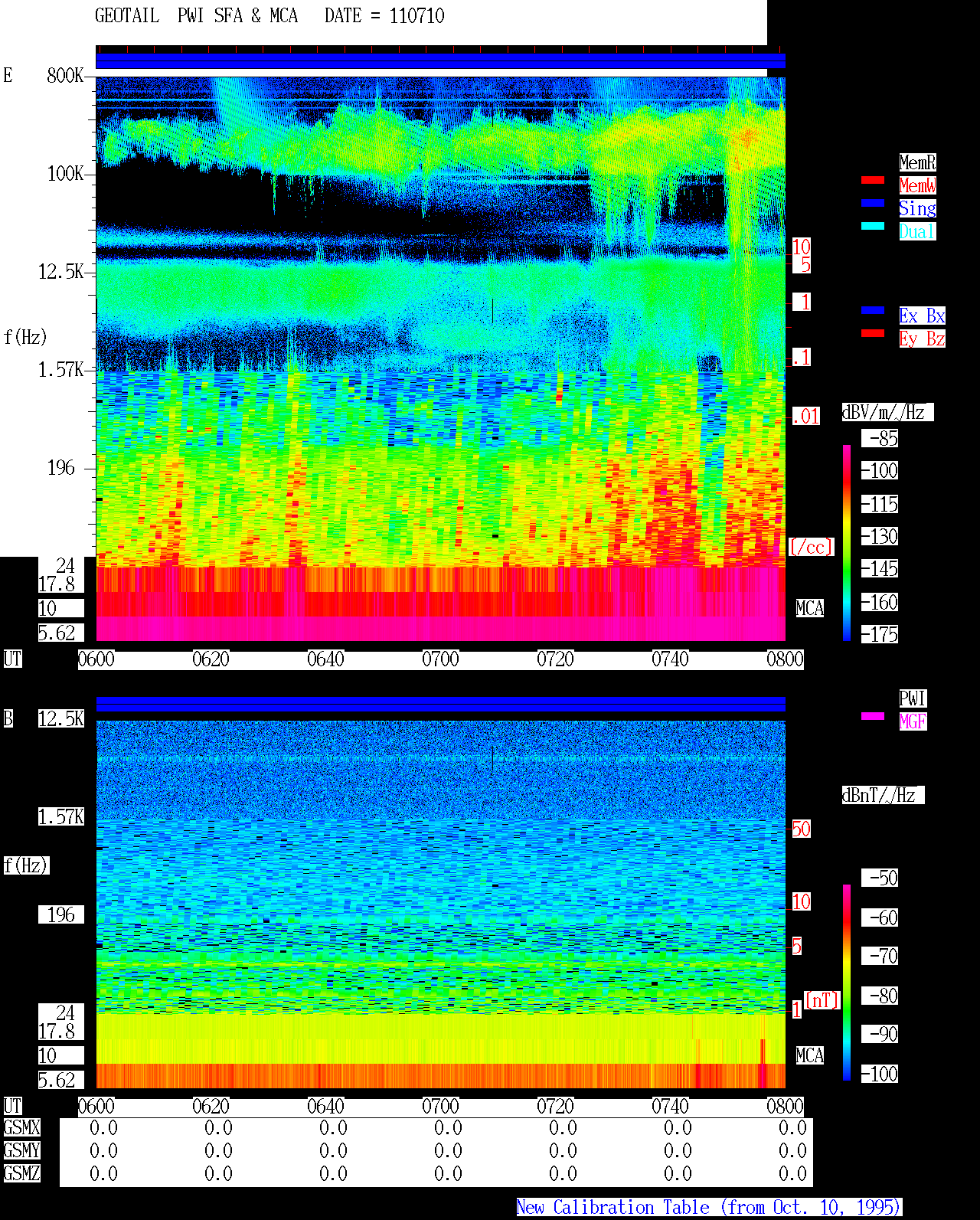980x1220 pixels.
Task: Click the MCA label beside B panel
Action: [x=810, y=1055]
